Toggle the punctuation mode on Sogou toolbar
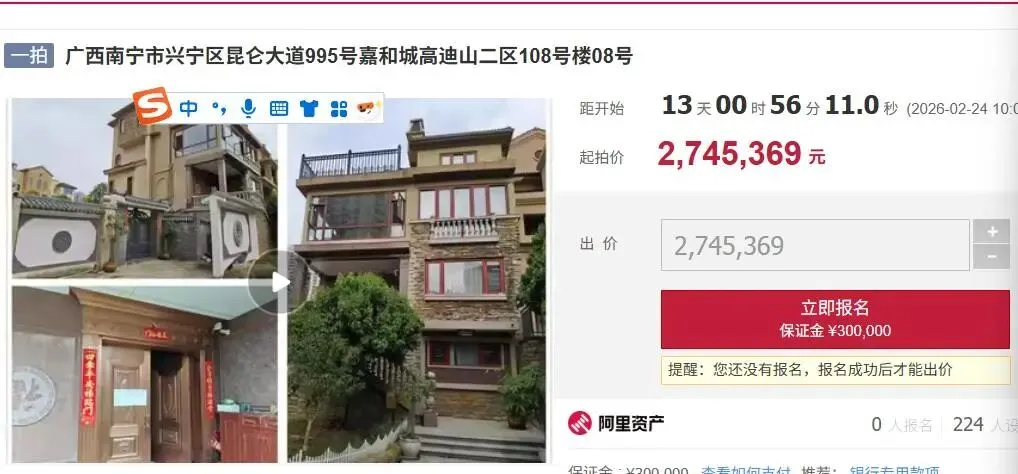This screenshot has height=474, width=1018. (x=219, y=108)
